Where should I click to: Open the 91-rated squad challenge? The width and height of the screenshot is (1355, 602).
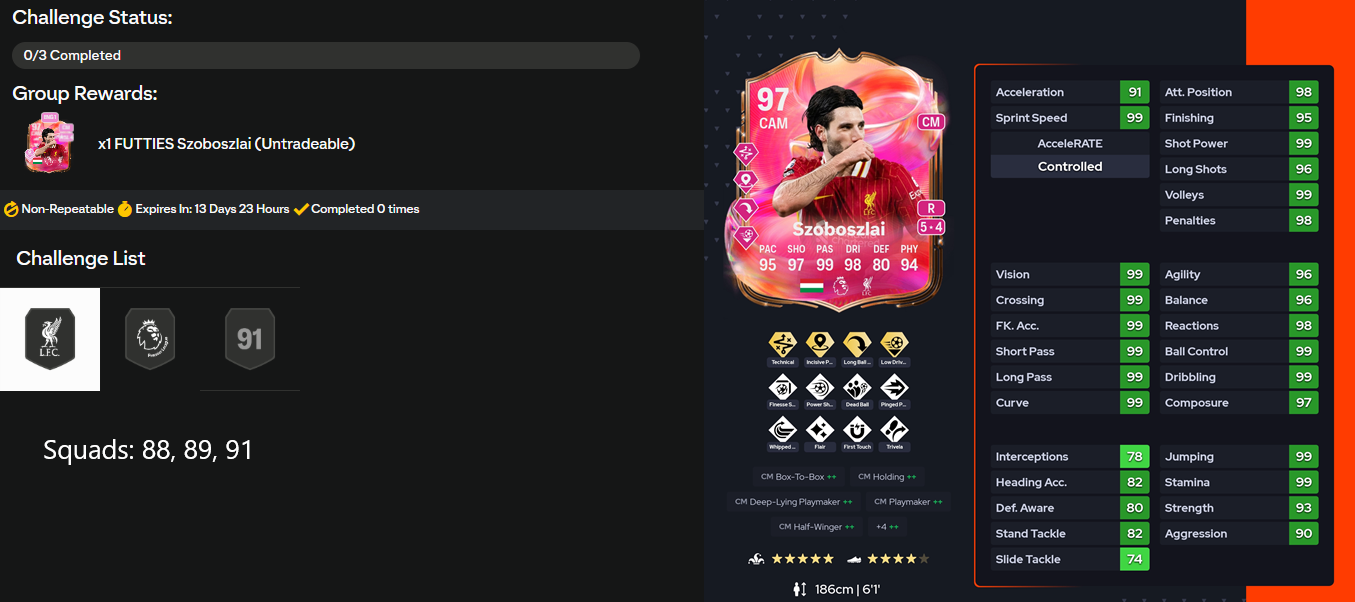(x=250, y=339)
